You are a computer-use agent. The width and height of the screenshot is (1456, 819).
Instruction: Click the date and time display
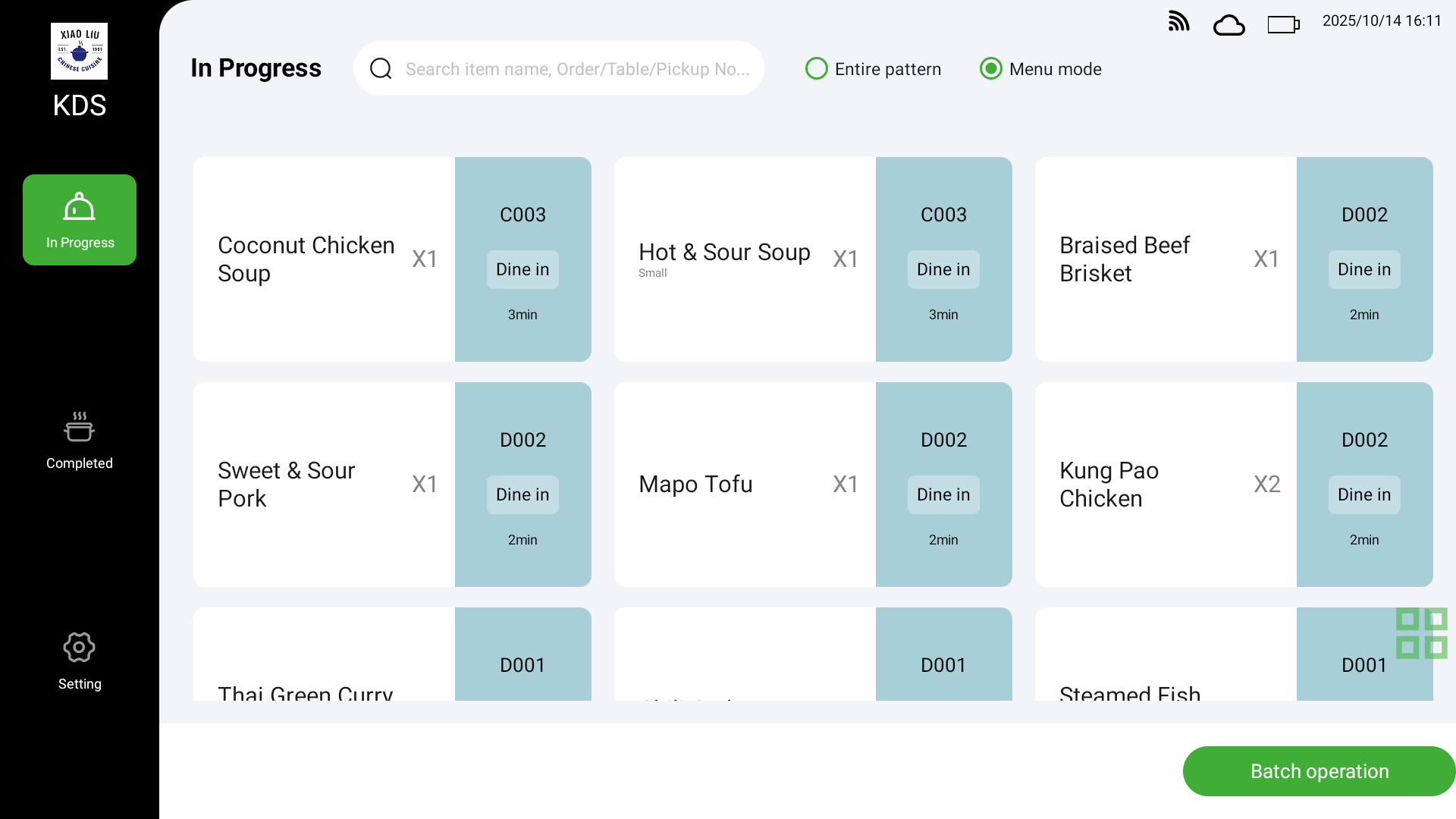point(1382,21)
